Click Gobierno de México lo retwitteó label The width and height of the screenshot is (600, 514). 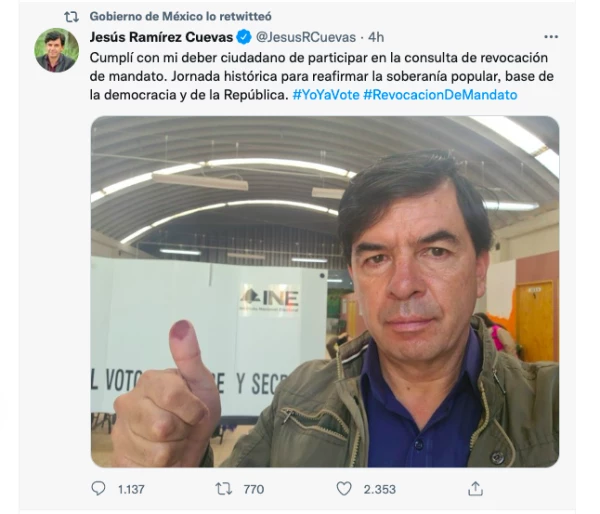click(x=180, y=16)
